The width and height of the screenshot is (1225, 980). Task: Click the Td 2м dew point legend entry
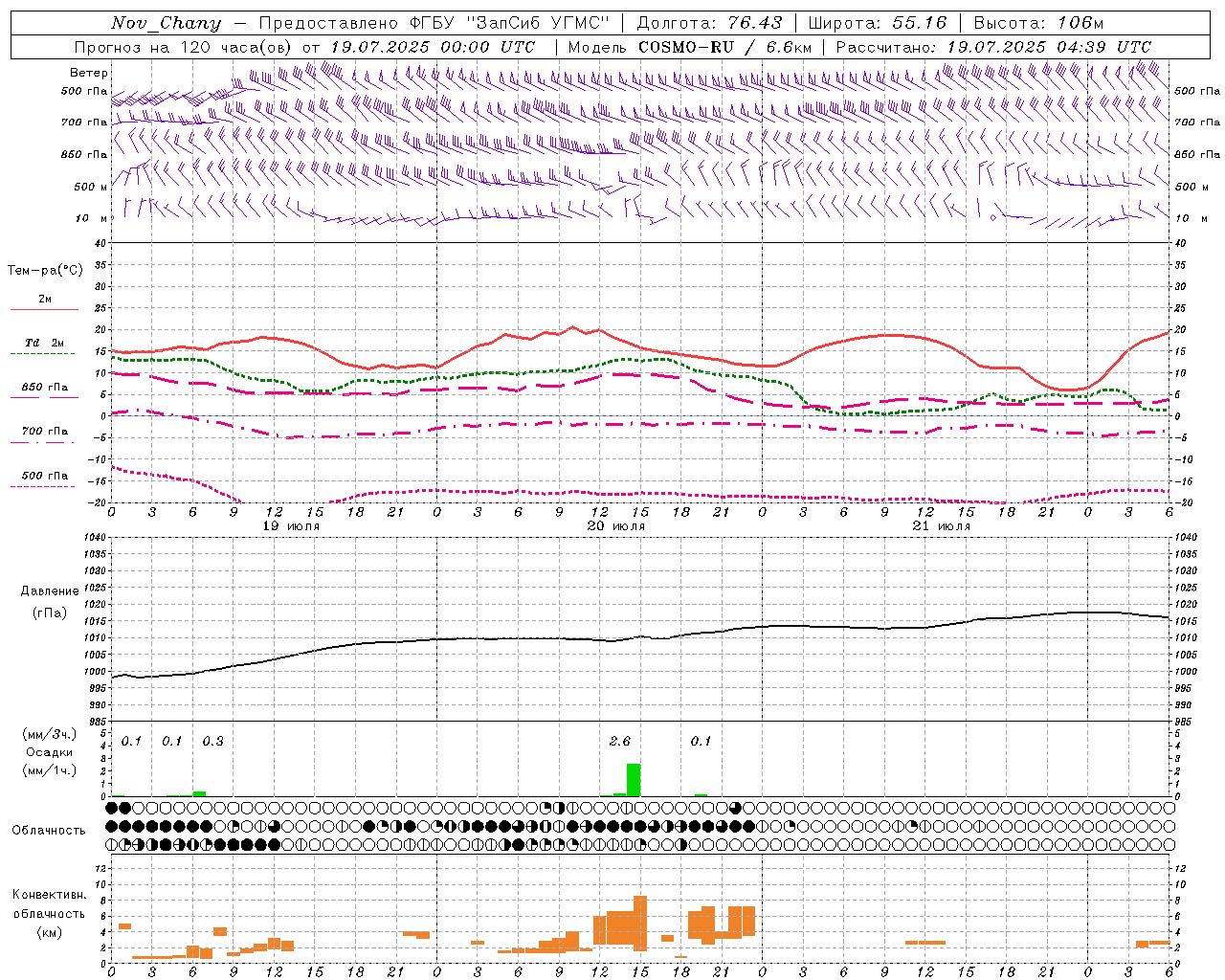[45, 343]
